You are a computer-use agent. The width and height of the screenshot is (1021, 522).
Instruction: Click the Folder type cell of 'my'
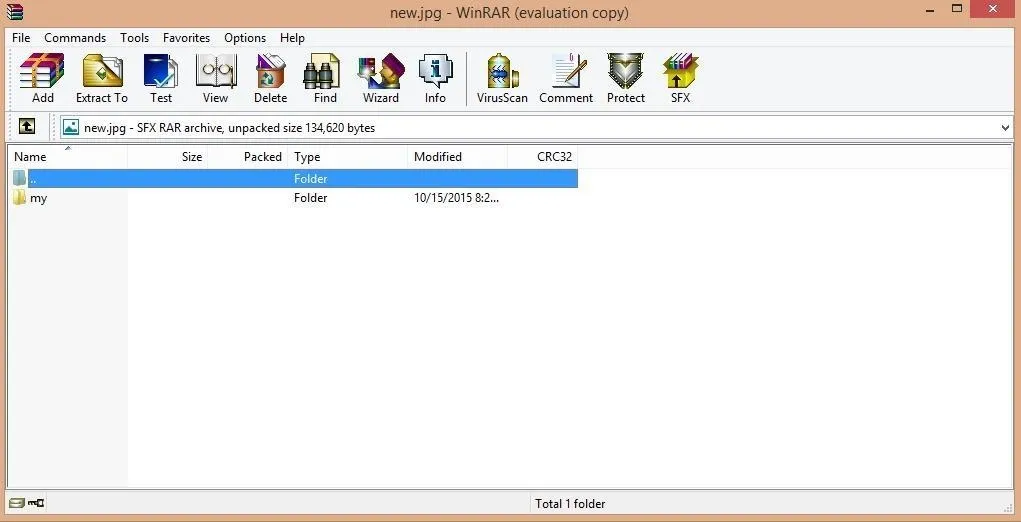click(x=311, y=198)
